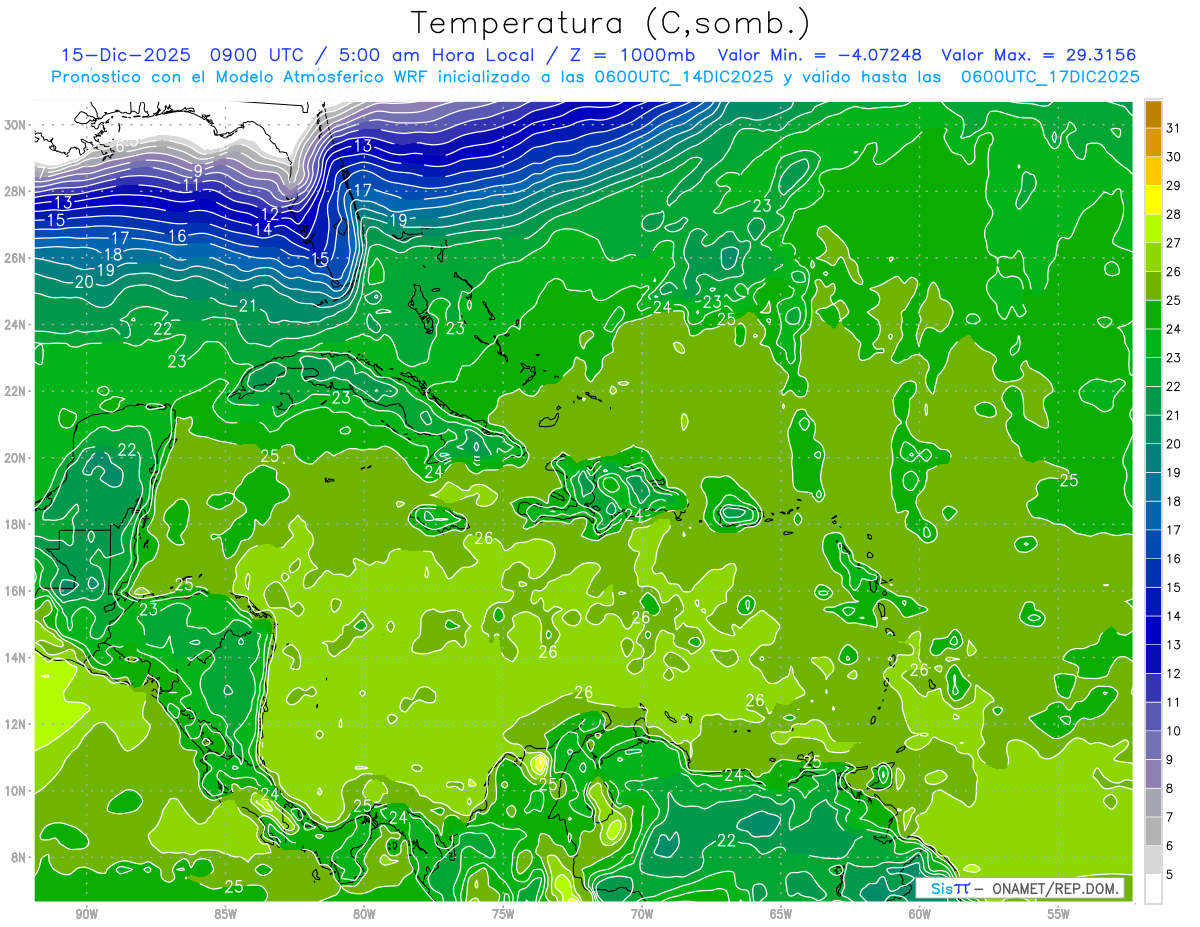1200x927 pixels.
Task: Click the "Valor Min. = -4.07248" text
Action: pyautogui.click(x=820, y=55)
